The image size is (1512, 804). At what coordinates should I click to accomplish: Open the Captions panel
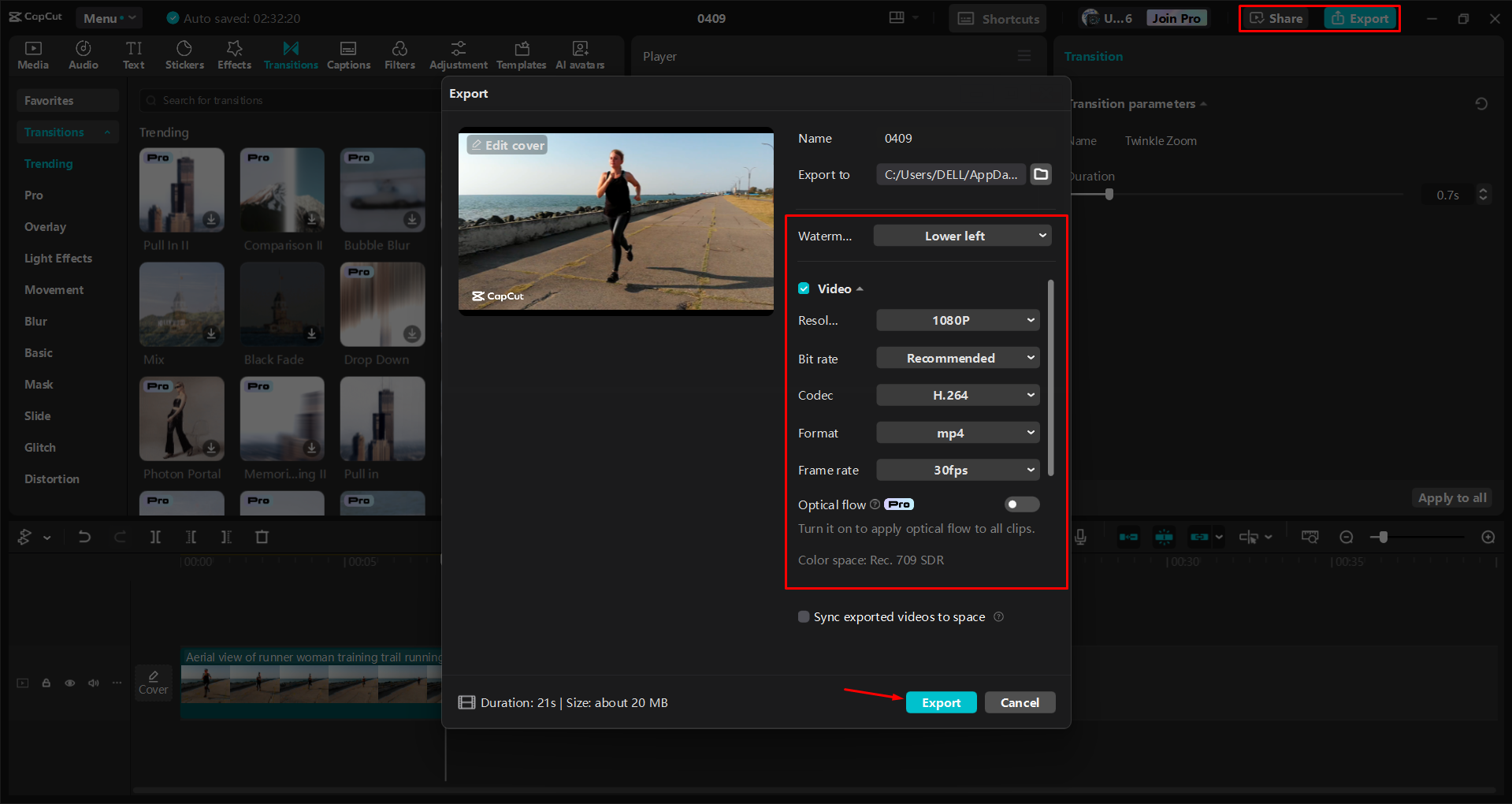[348, 54]
